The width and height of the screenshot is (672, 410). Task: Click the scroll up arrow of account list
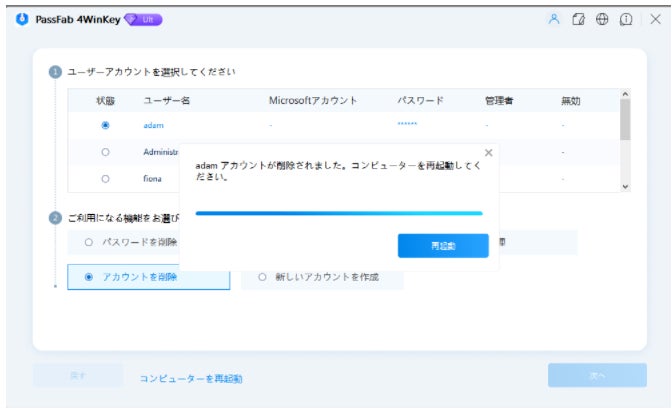tap(625, 94)
